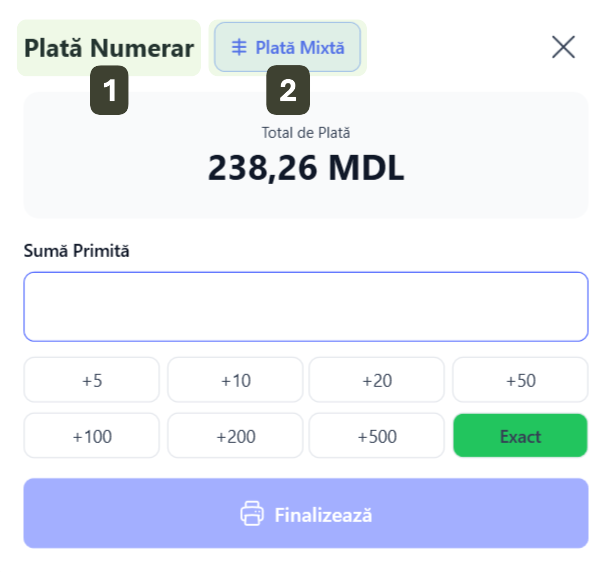612x572 pixels.
Task: Focus the Sumă Primită input field
Action: tap(305, 307)
